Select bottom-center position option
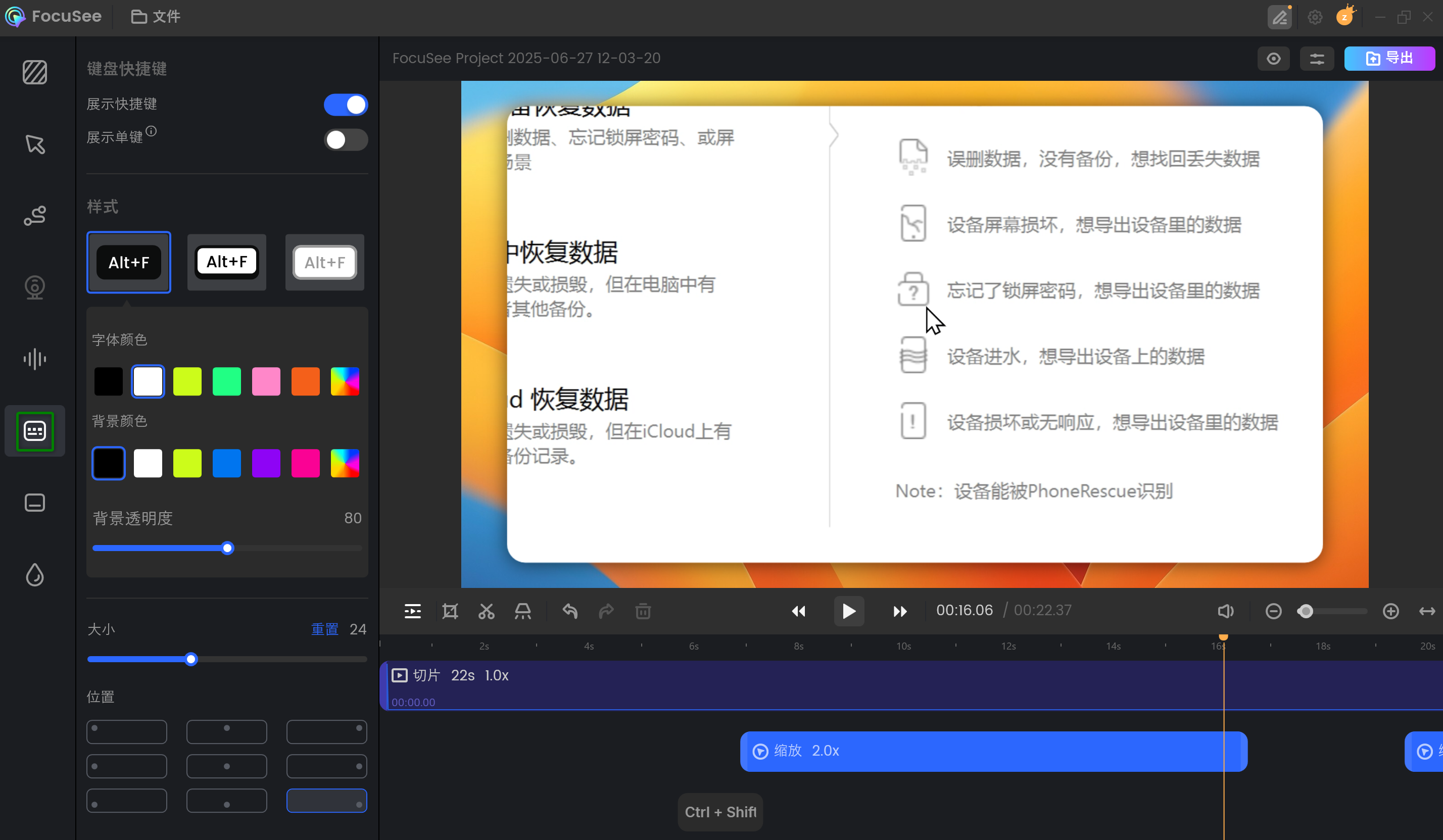The image size is (1443, 840). [x=227, y=801]
